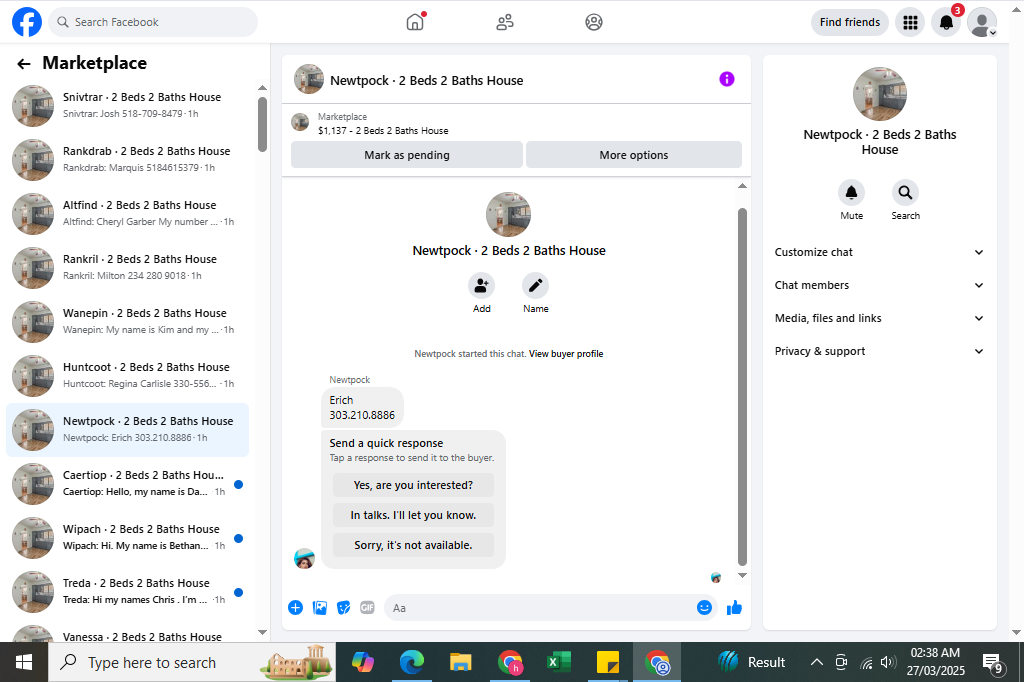
Task: Open the Altfind conversation
Action: pyautogui.click(x=127, y=214)
